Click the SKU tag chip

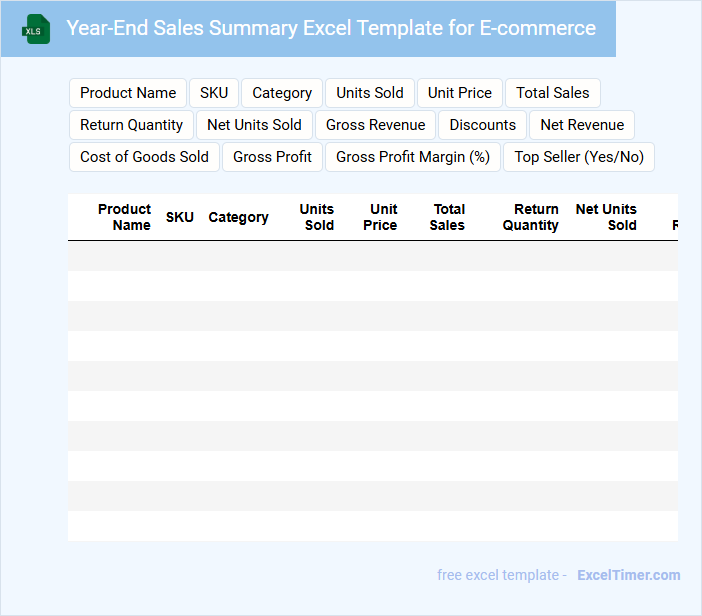tap(214, 93)
